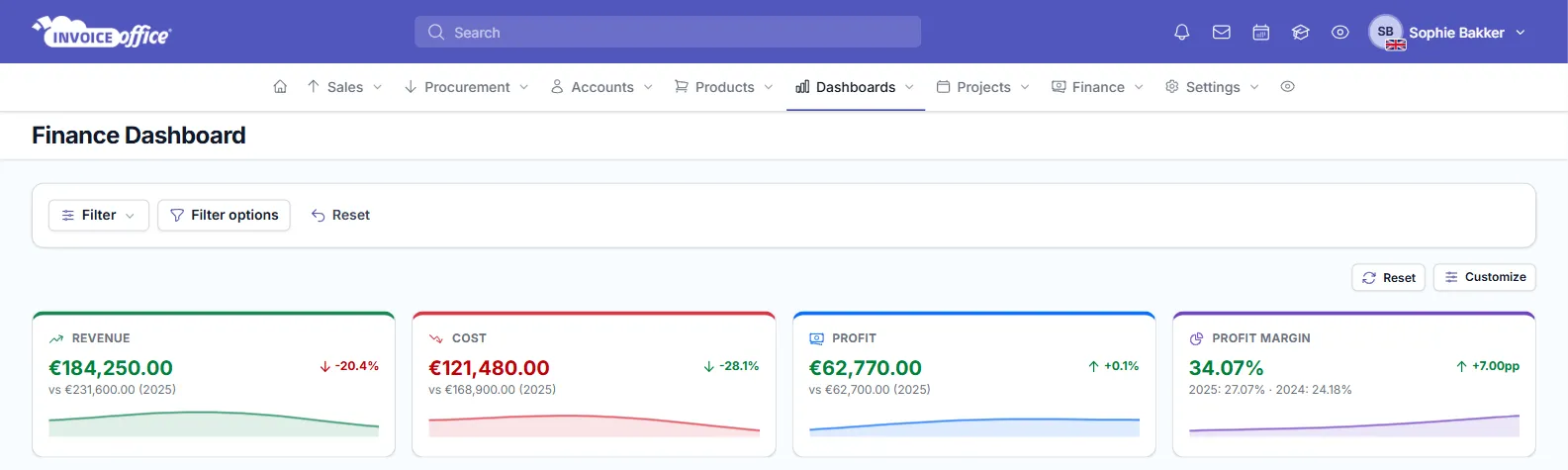This screenshot has width=1568, height=470.
Task: Reset the filters in the filter bar
Action: point(340,215)
